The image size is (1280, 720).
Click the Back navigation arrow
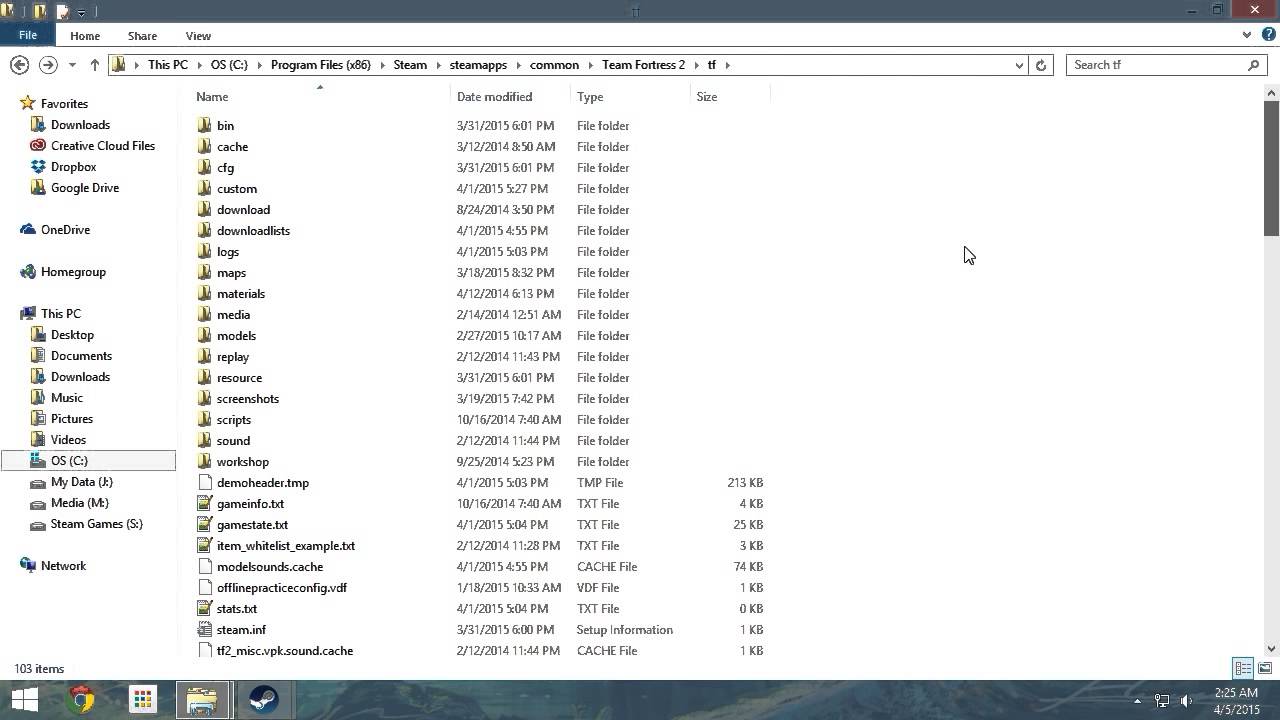(x=19, y=64)
